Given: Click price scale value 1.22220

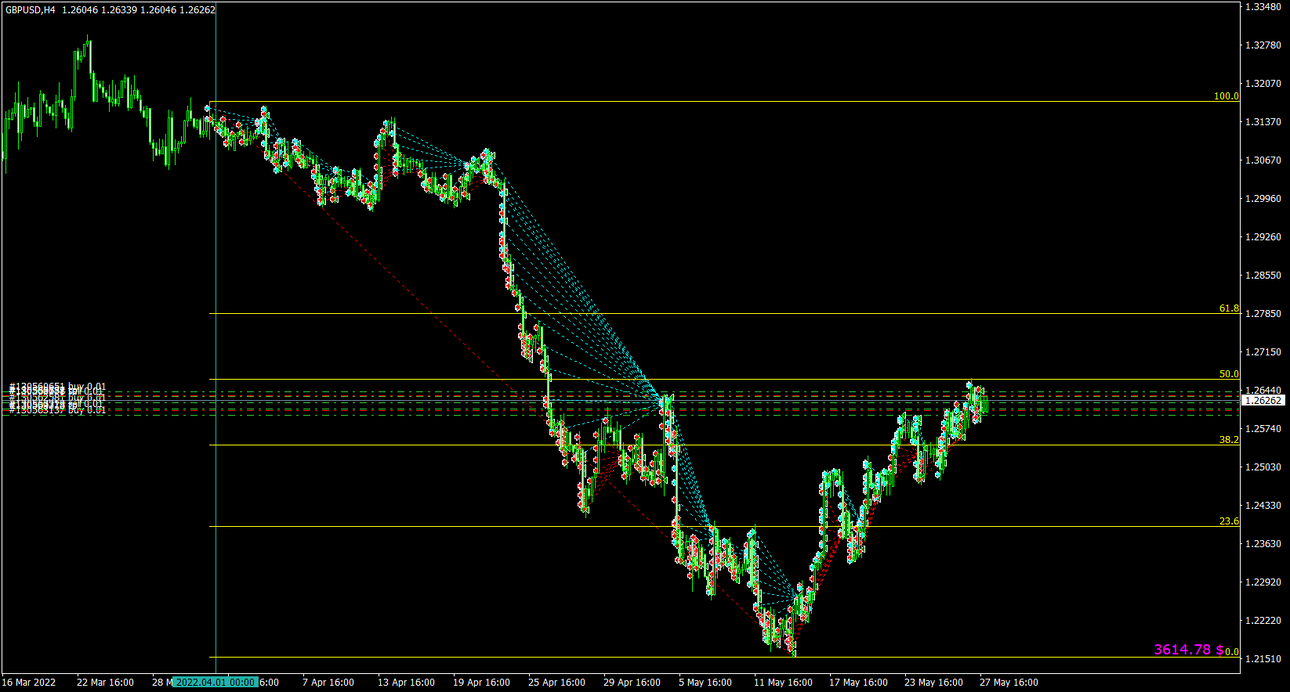Looking at the screenshot, I should tap(1264, 621).
